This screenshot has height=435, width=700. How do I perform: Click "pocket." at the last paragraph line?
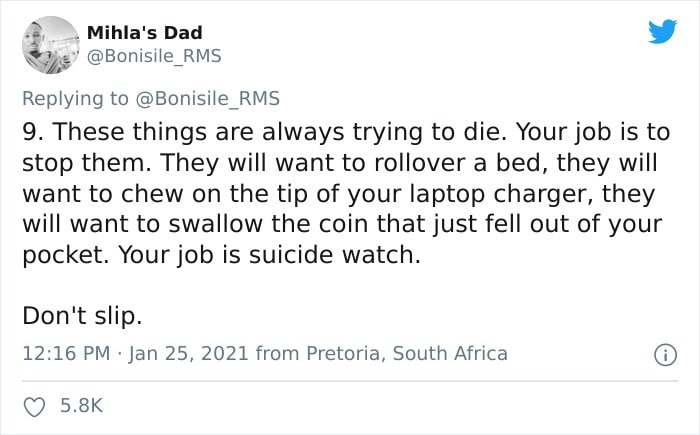pos(66,255)
